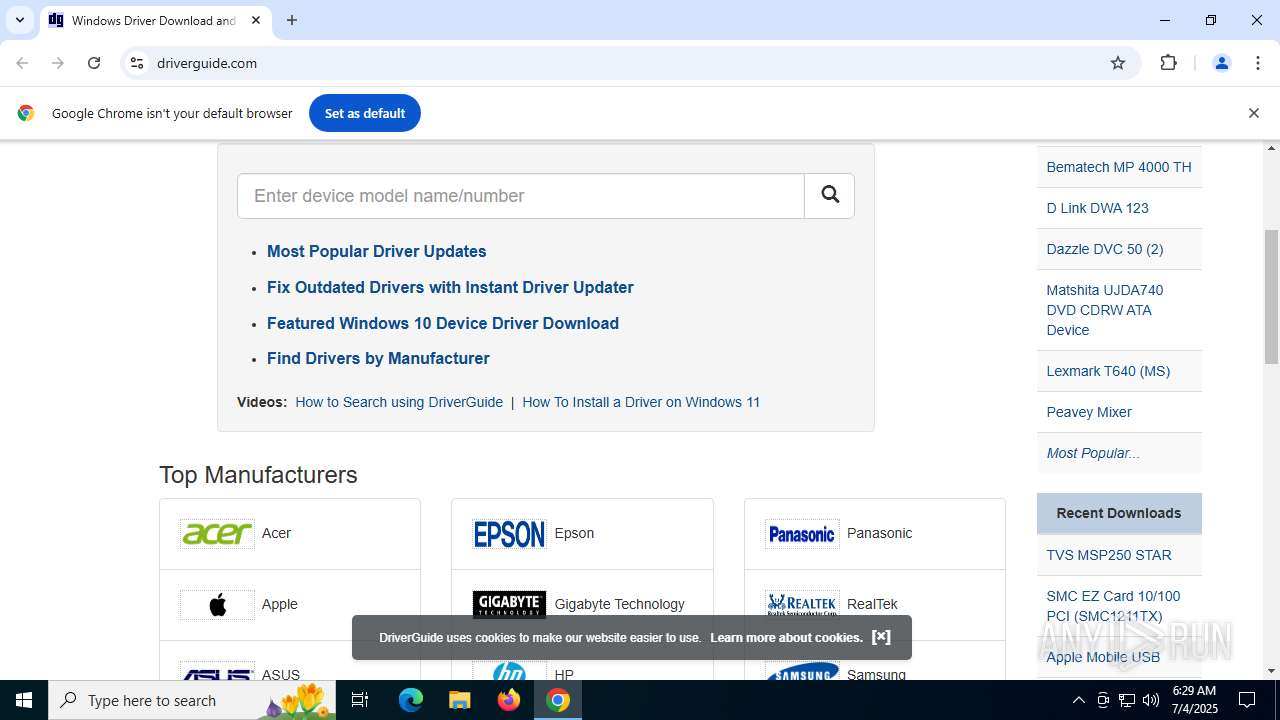This screenshot has width=1280, height=720.
Task: Open File Explorer from the taskbar
Action: pos(459,700)
